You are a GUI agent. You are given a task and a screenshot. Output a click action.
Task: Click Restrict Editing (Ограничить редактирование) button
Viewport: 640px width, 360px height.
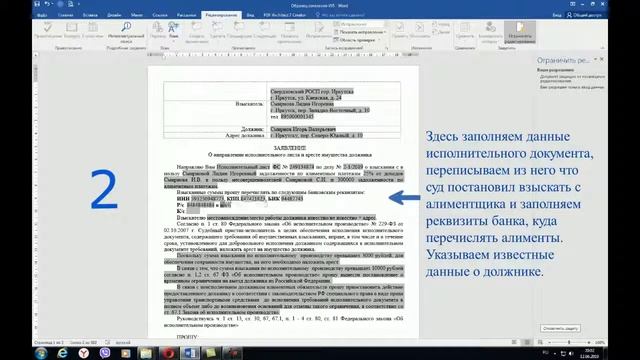point(520,32)
